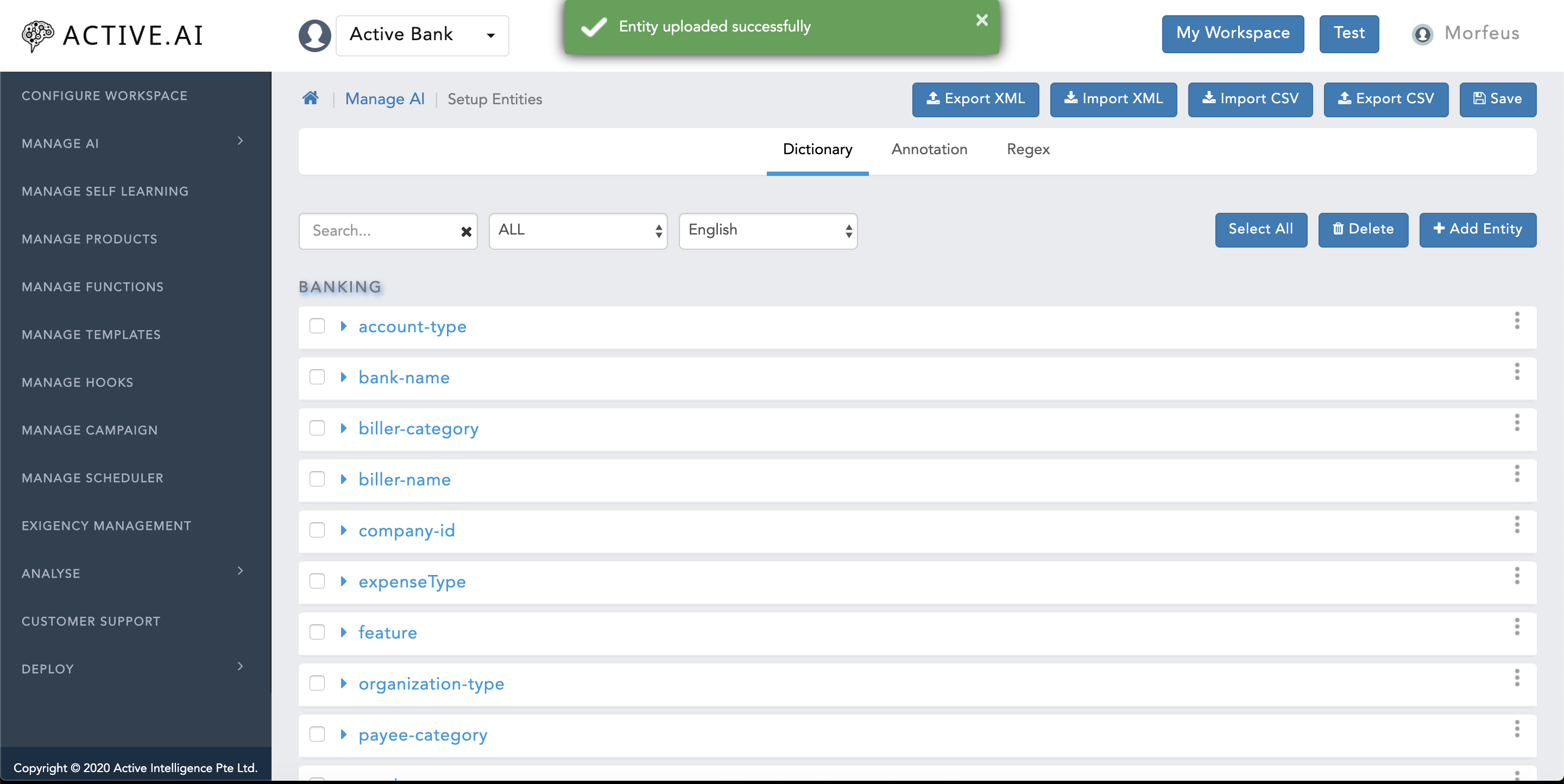This screenshot has height=784, width=1564.
Task: Expand the payee-category entity arrow
Action: coord(344,734)
